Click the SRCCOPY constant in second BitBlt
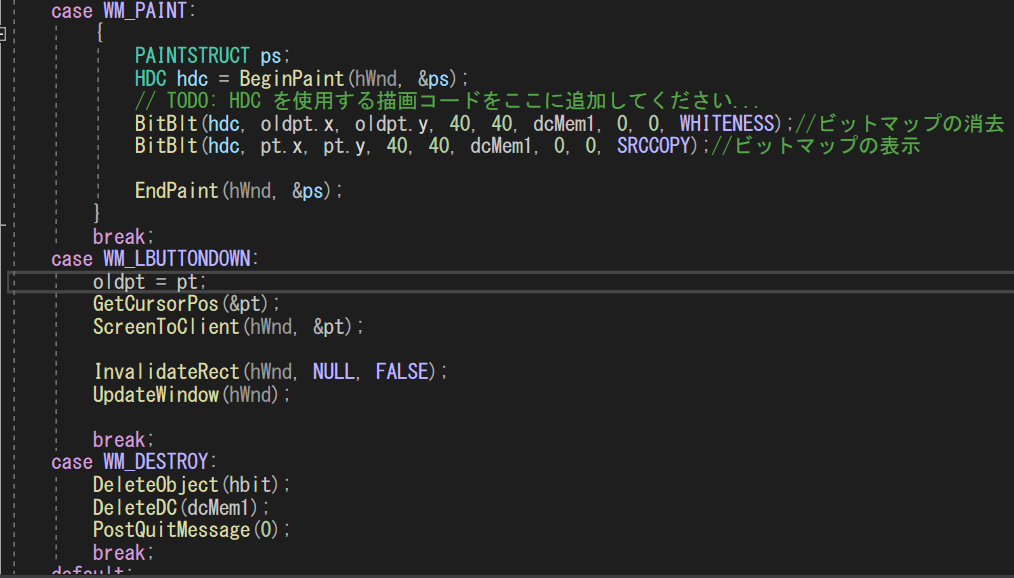The height and width of the screenshot is (578, 1014). [x=654, y=146]
